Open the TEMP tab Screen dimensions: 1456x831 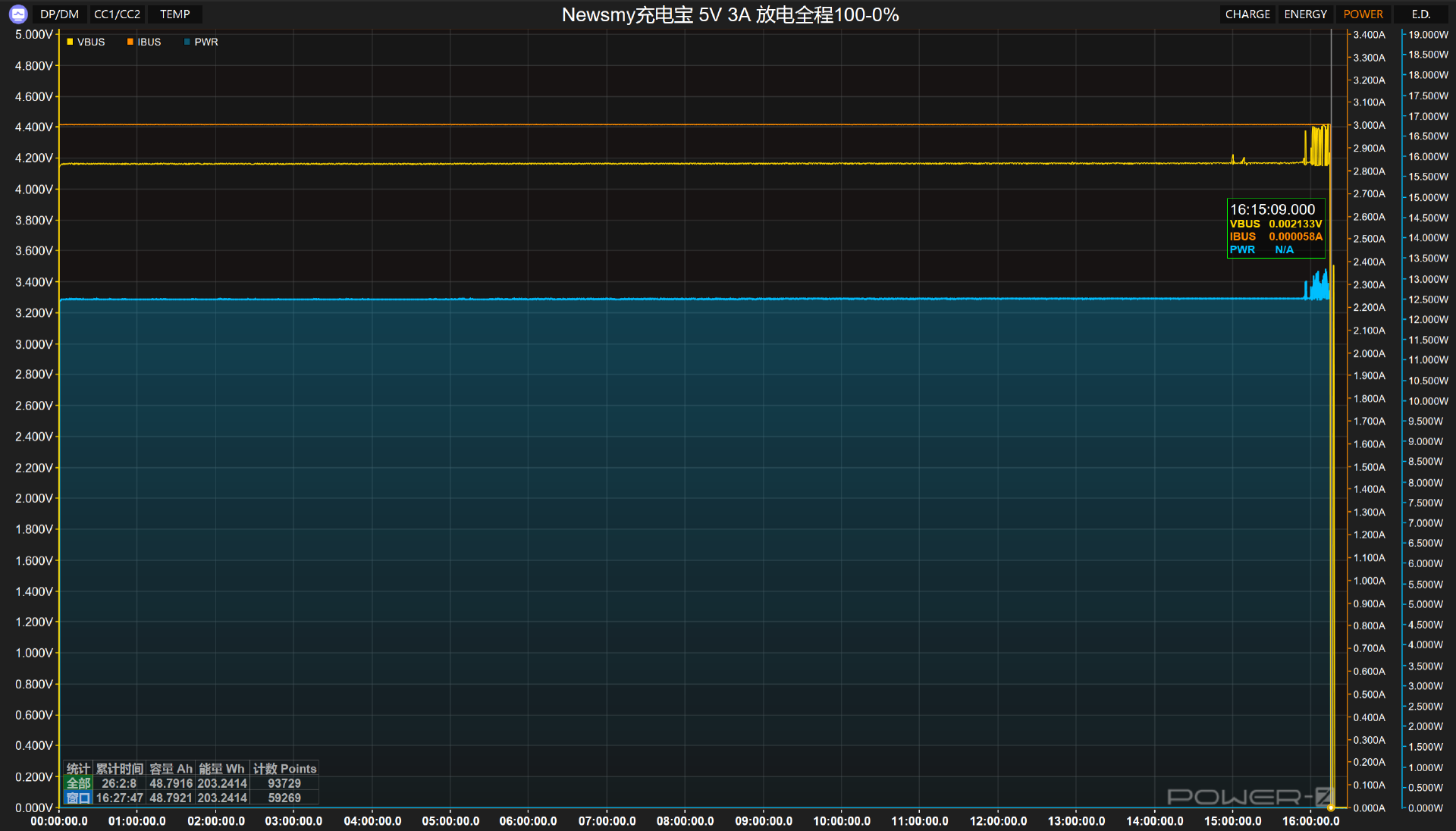(x=175, y=14)
